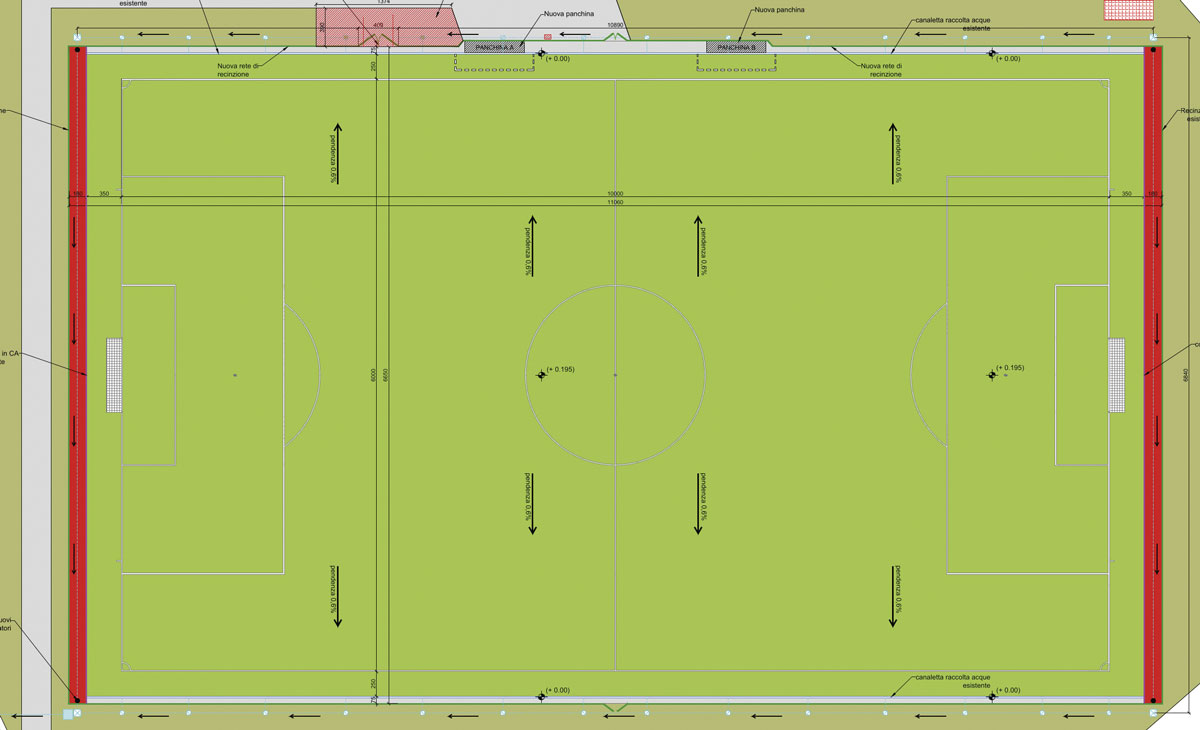
Task: Click the 10000 horizontal dimension value
Action: pos(615,193)
